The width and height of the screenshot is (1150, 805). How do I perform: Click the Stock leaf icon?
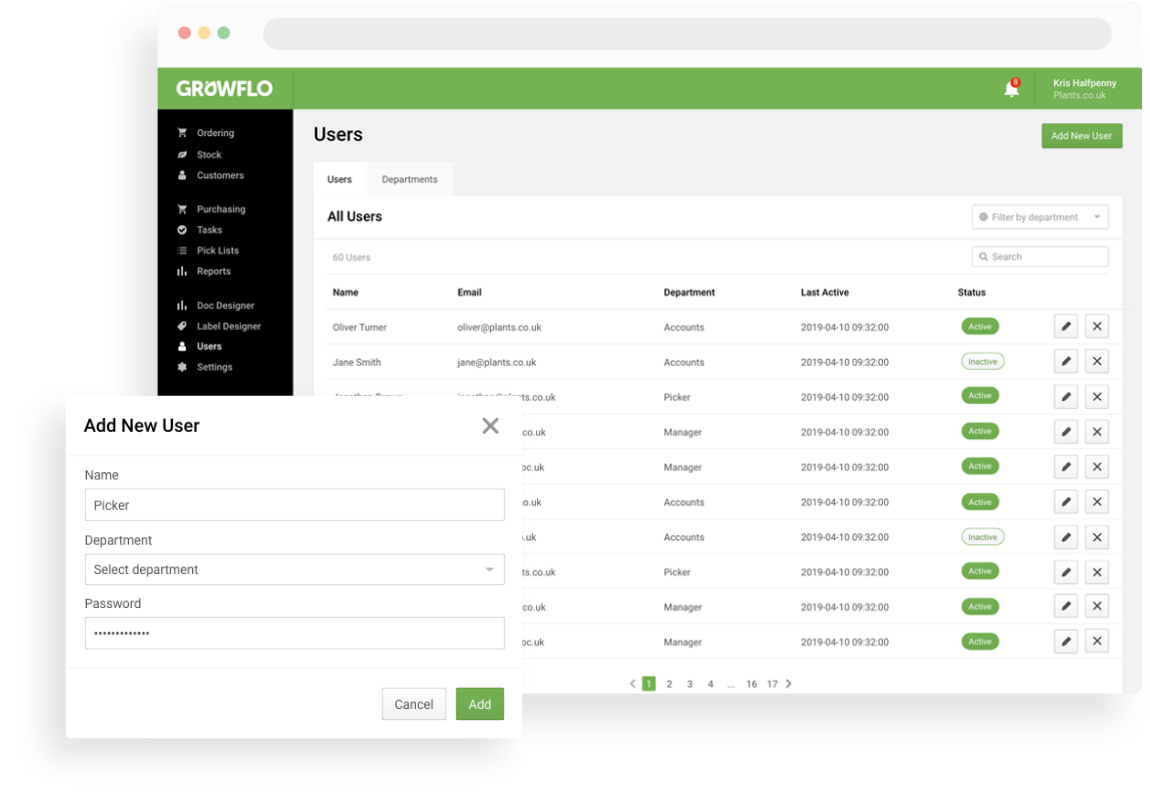(182, 155)
